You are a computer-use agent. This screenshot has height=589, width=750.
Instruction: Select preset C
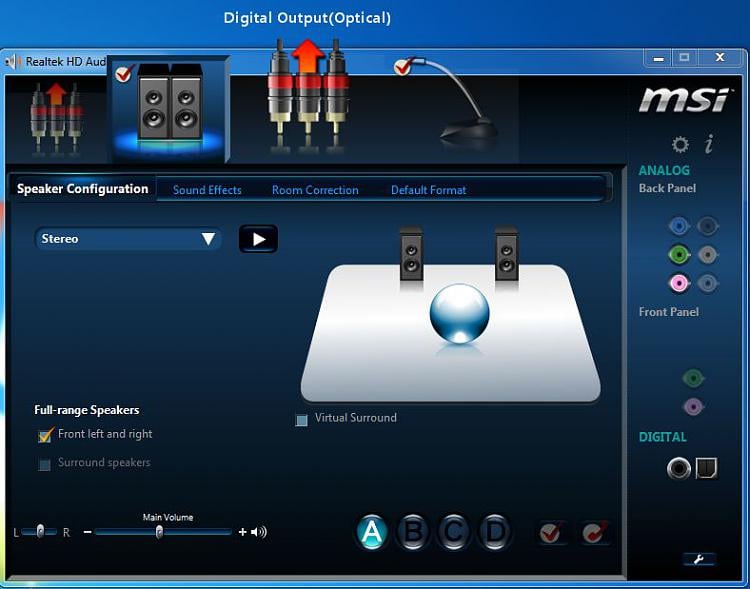[453, 532]
